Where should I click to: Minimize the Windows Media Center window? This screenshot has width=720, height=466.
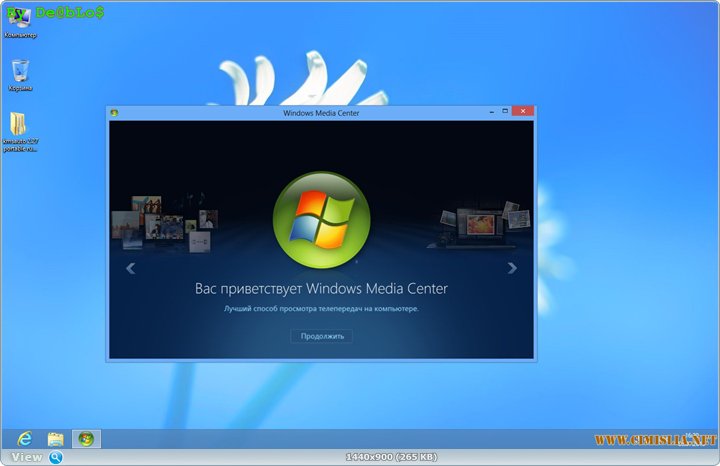pos(491,112)
